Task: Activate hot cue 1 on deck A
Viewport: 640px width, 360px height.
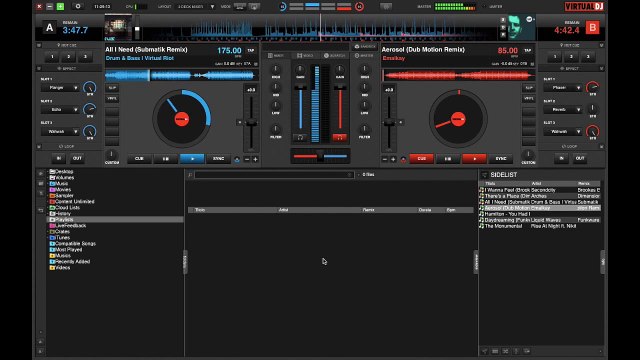Action: coord(52,57)
